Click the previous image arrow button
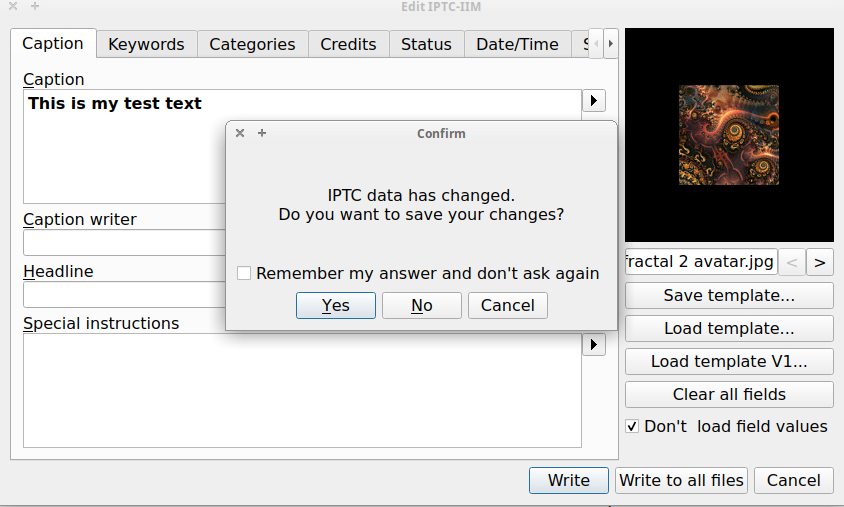The height and width of the screenshot is (507, 844). [791, 262]
